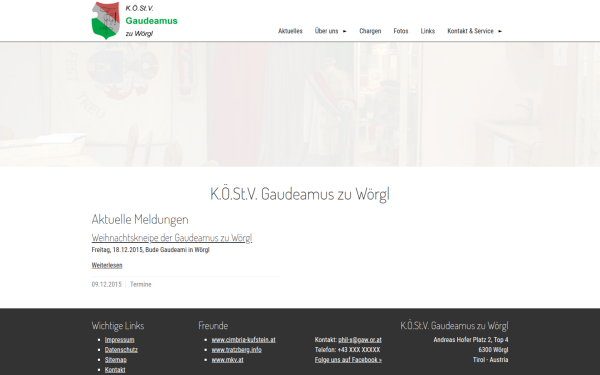
Task: Click the Tirol - Austria text
Action: pos(491,360)
